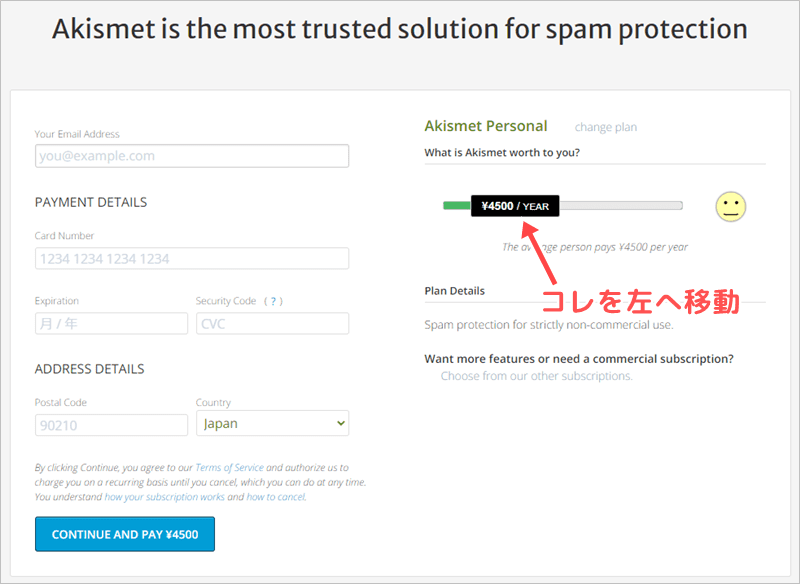800x584 pixels.
Task: Follow the how your subscription works link
Action: [x=164, y=497]
